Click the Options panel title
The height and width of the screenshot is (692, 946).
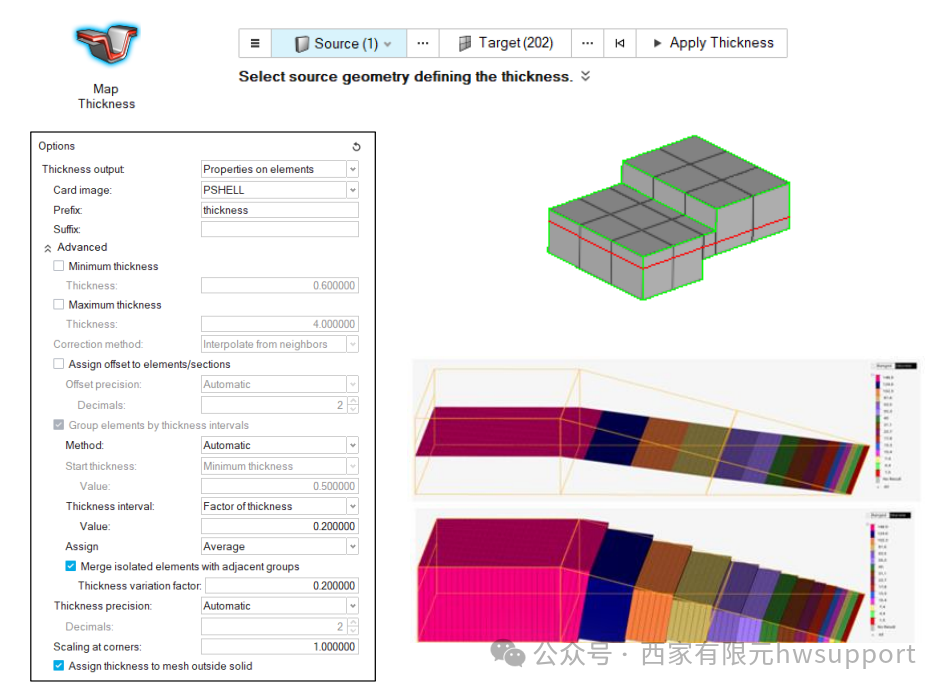click(57, 146)
